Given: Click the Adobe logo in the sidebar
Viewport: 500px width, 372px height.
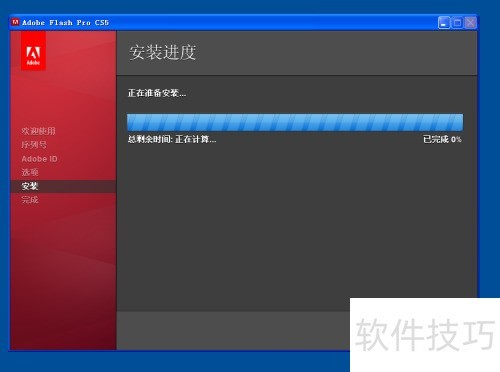Looking at the screenshot, I should 33,51.
